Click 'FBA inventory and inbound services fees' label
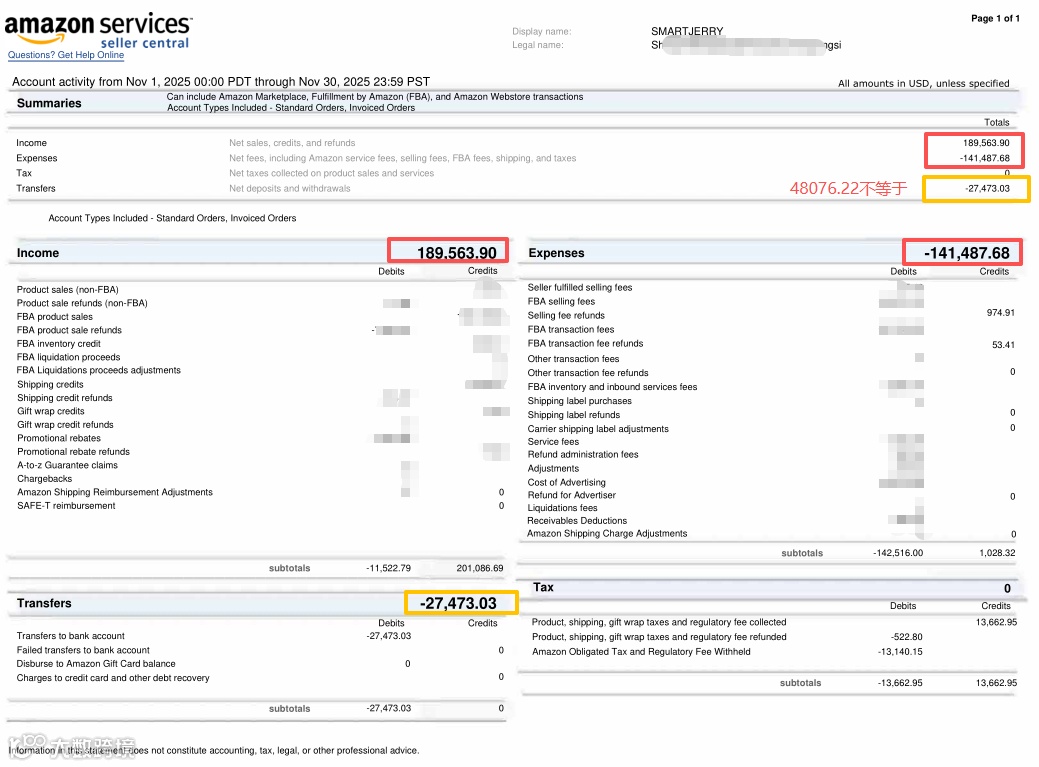The width and height of the screenshot is (1039, 767). click(x=612, y=387)
